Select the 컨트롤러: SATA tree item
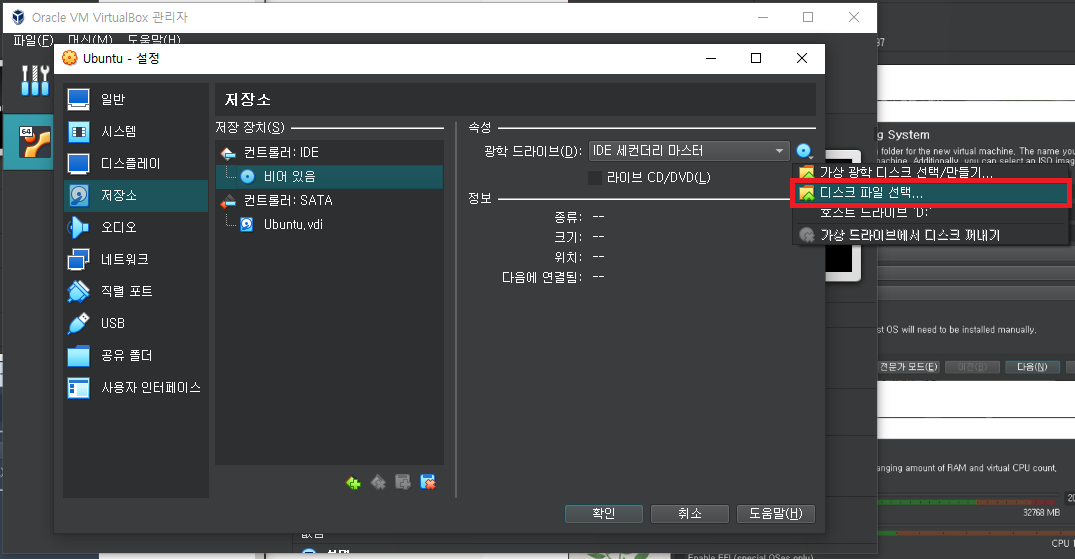 329,200
